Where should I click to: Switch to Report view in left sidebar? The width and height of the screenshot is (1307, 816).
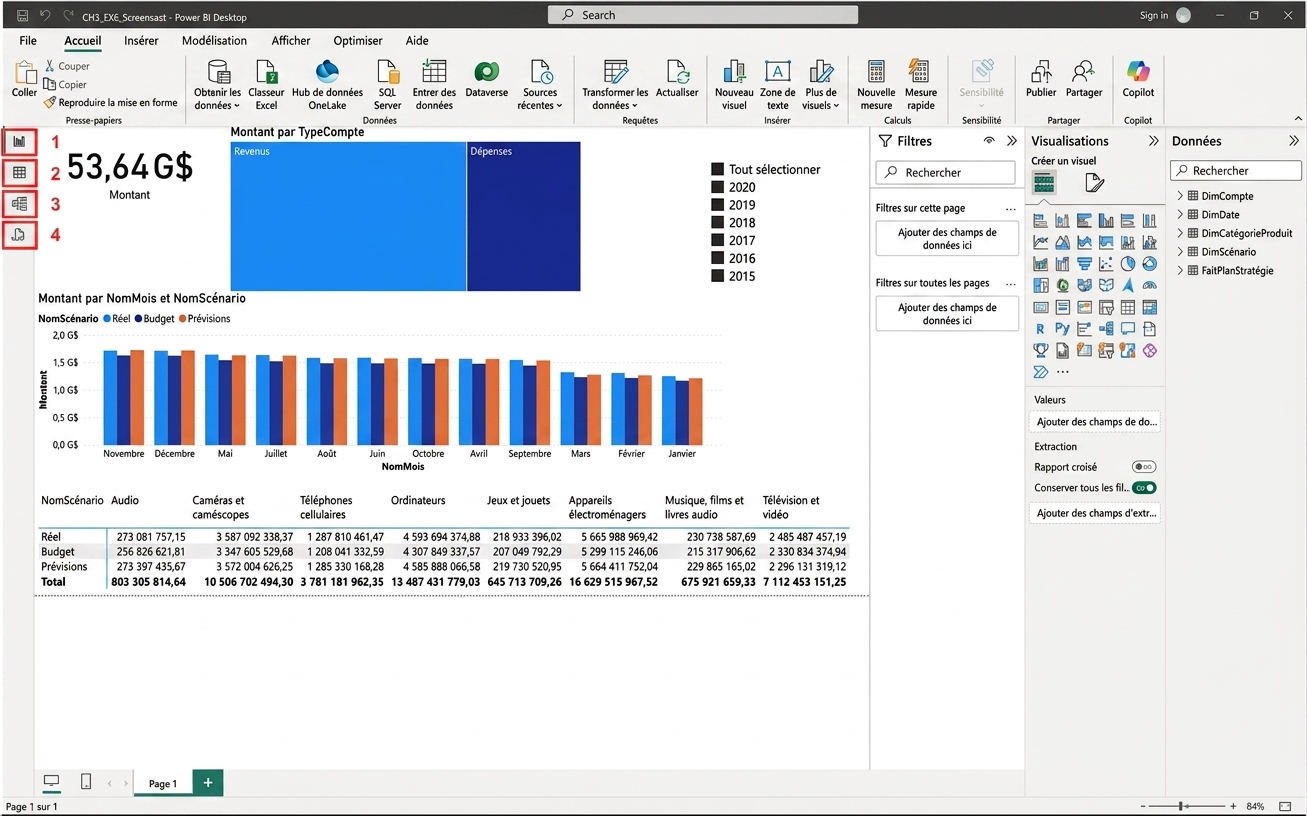tap(19, 142)
